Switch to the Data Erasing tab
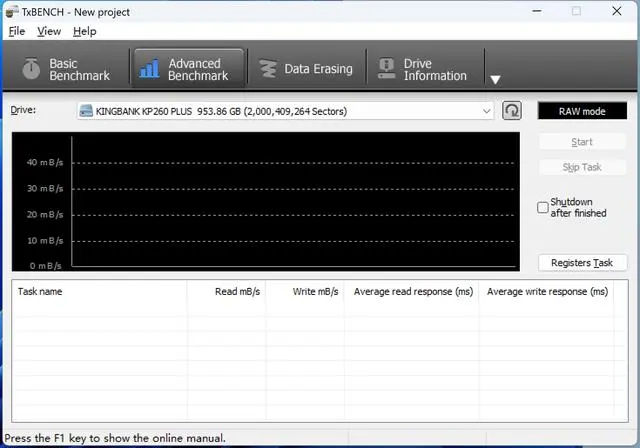Screen dimensions: 640x448 click(307, 69)
